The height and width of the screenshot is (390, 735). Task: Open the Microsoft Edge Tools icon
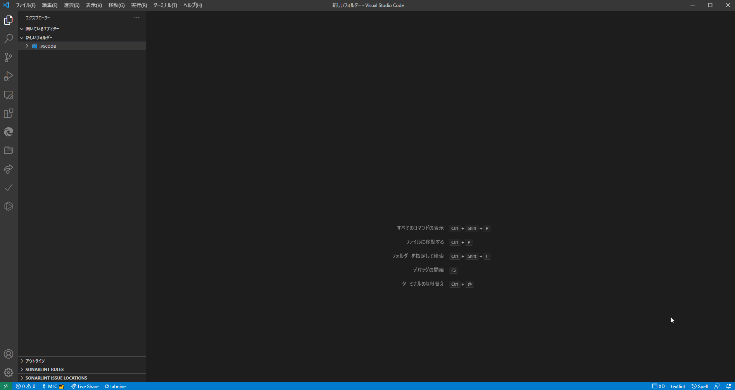(8, 132)
